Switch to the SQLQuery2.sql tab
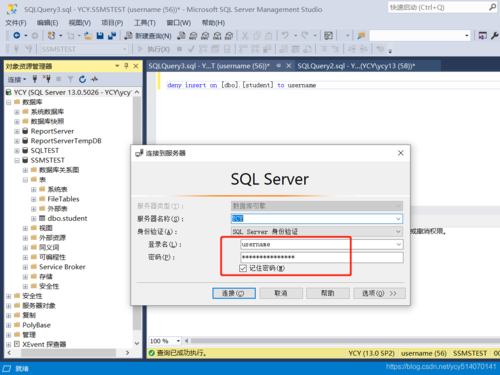 coord(356,66)
